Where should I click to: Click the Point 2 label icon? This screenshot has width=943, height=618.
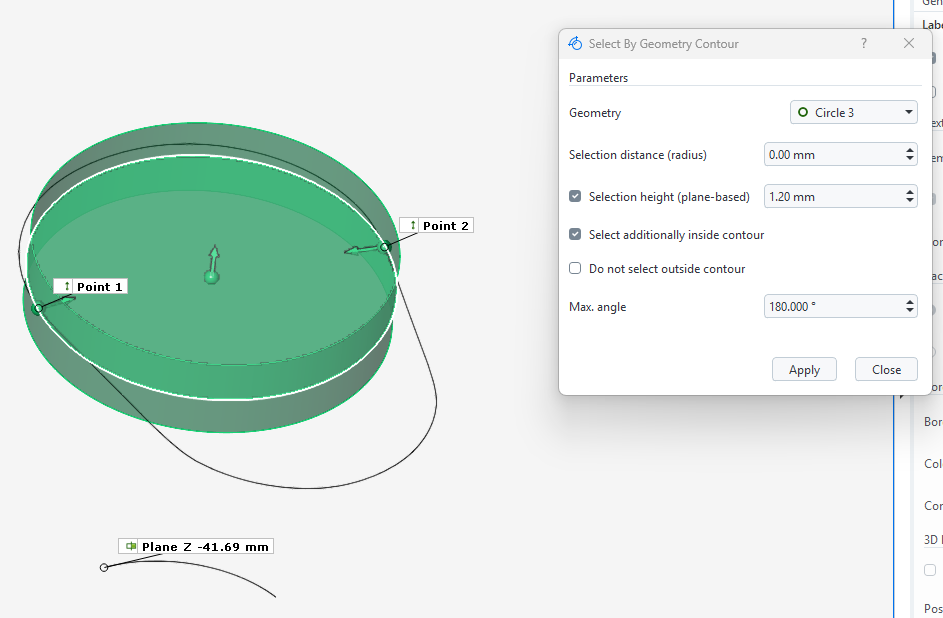point(412,226)
